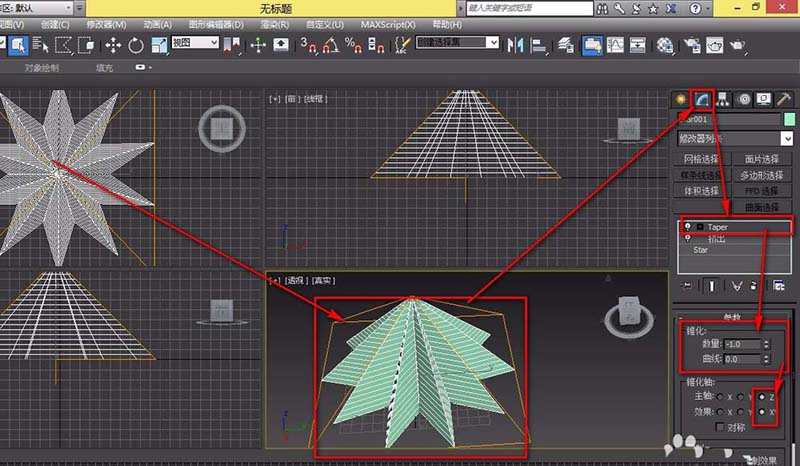The width and height of the screenshot is (800, 466).
Task: Open the Material Editor icon
Action: pyautogui.click(x=664, y=45)
